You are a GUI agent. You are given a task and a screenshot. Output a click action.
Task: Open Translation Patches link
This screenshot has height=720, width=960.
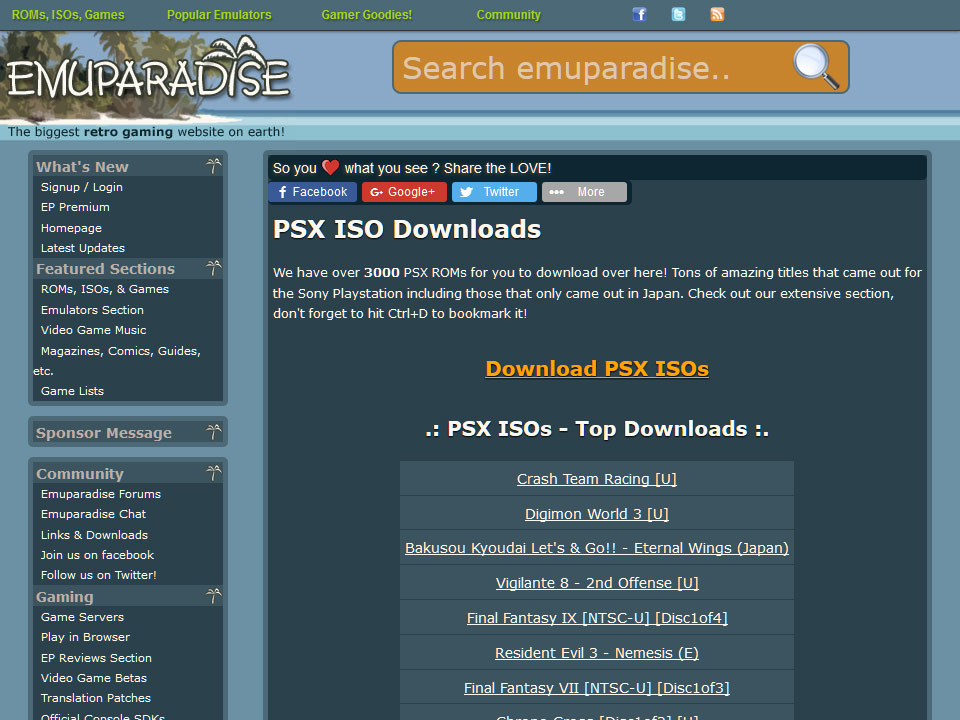(x=96, y=698)
